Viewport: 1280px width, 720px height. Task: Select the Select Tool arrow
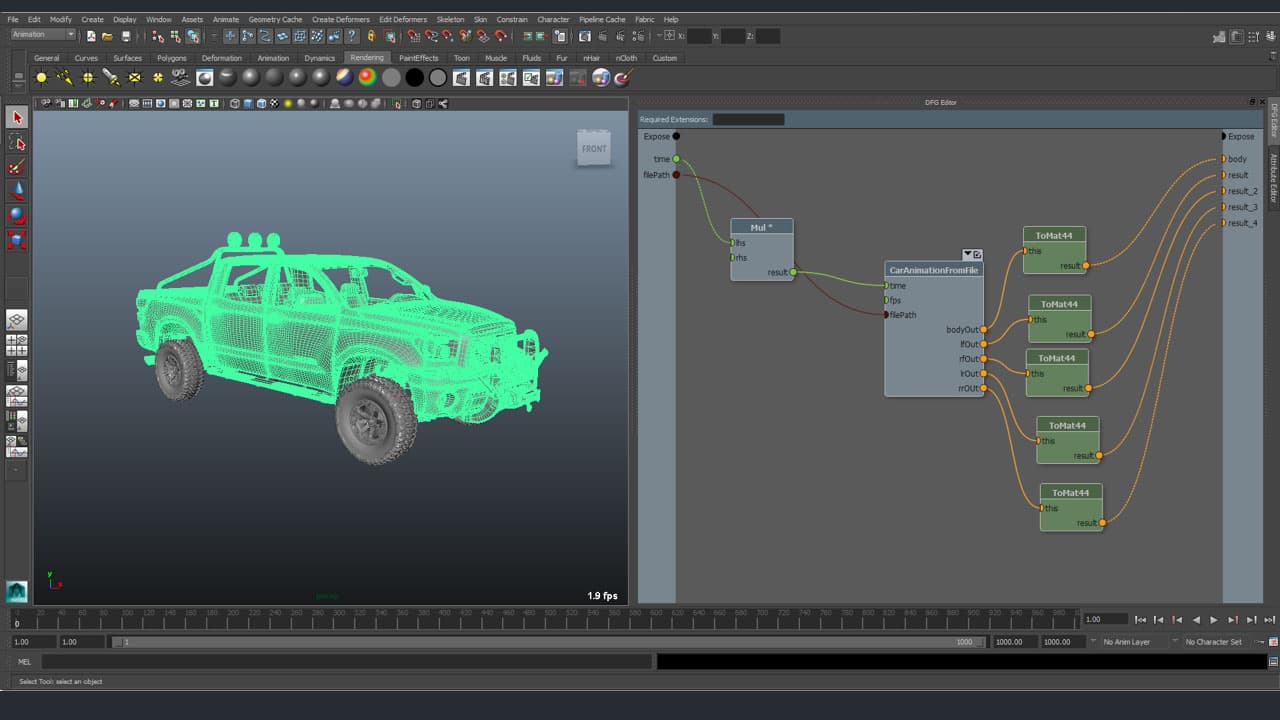[x=16, y=116]
